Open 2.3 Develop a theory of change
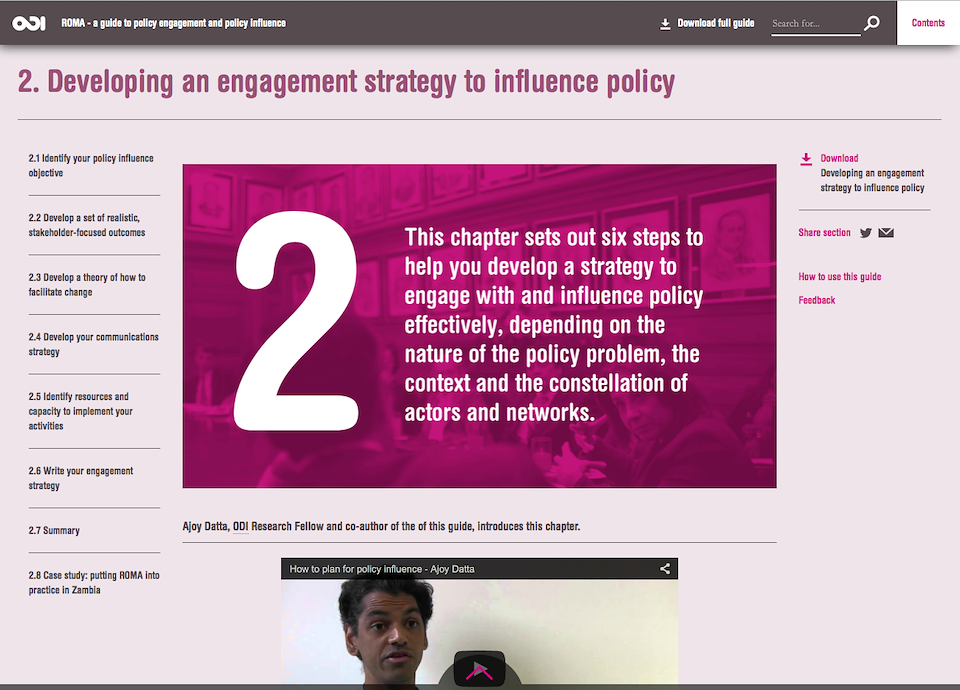This screenshot has width=960, height=690. (87, 285)
